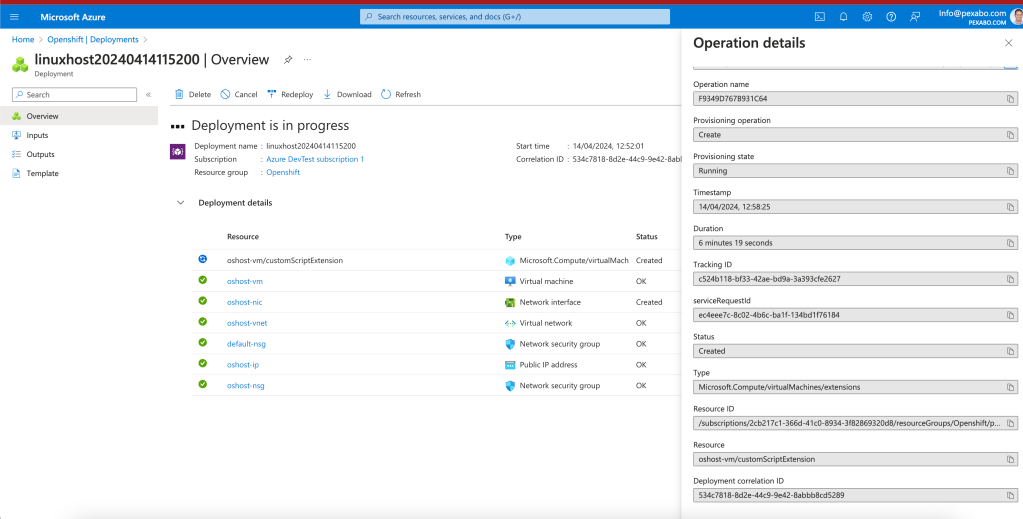Redeploy the deployment
1023x519 pixels.
coord(290,94)
